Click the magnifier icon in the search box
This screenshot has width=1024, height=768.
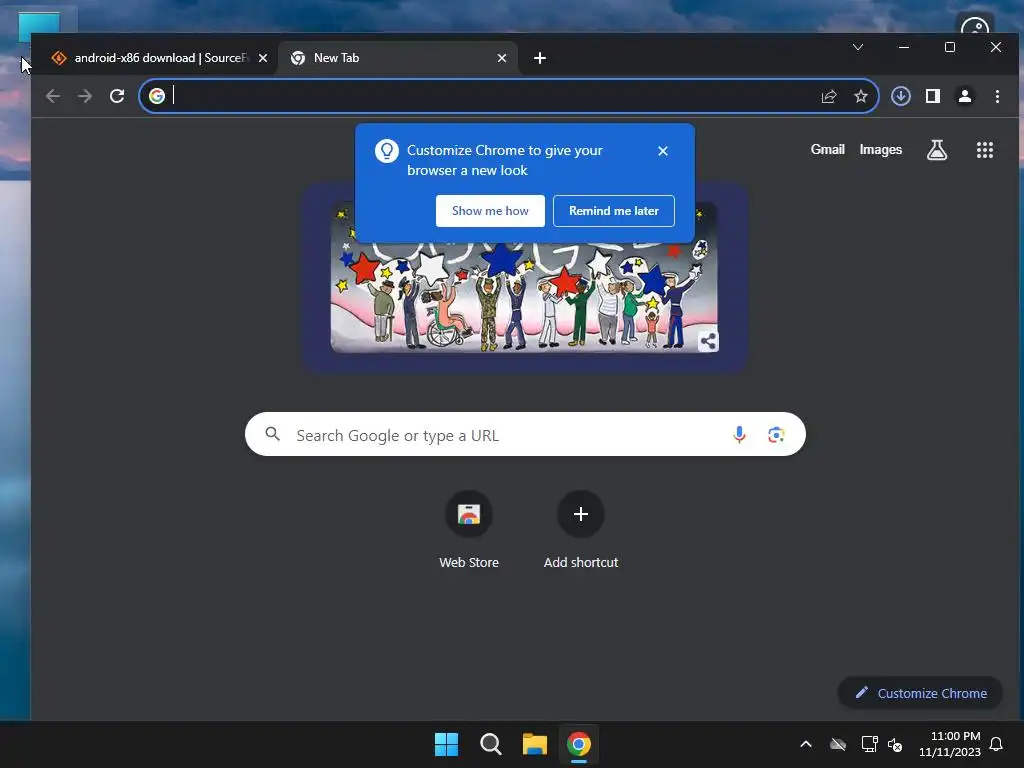pyautogui.click(x=273, y=434)
